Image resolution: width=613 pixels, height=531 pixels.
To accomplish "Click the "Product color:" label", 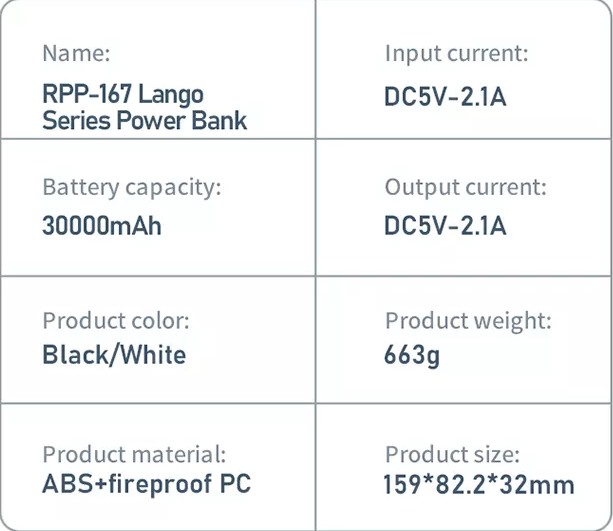I will click(x=115, y=321).
